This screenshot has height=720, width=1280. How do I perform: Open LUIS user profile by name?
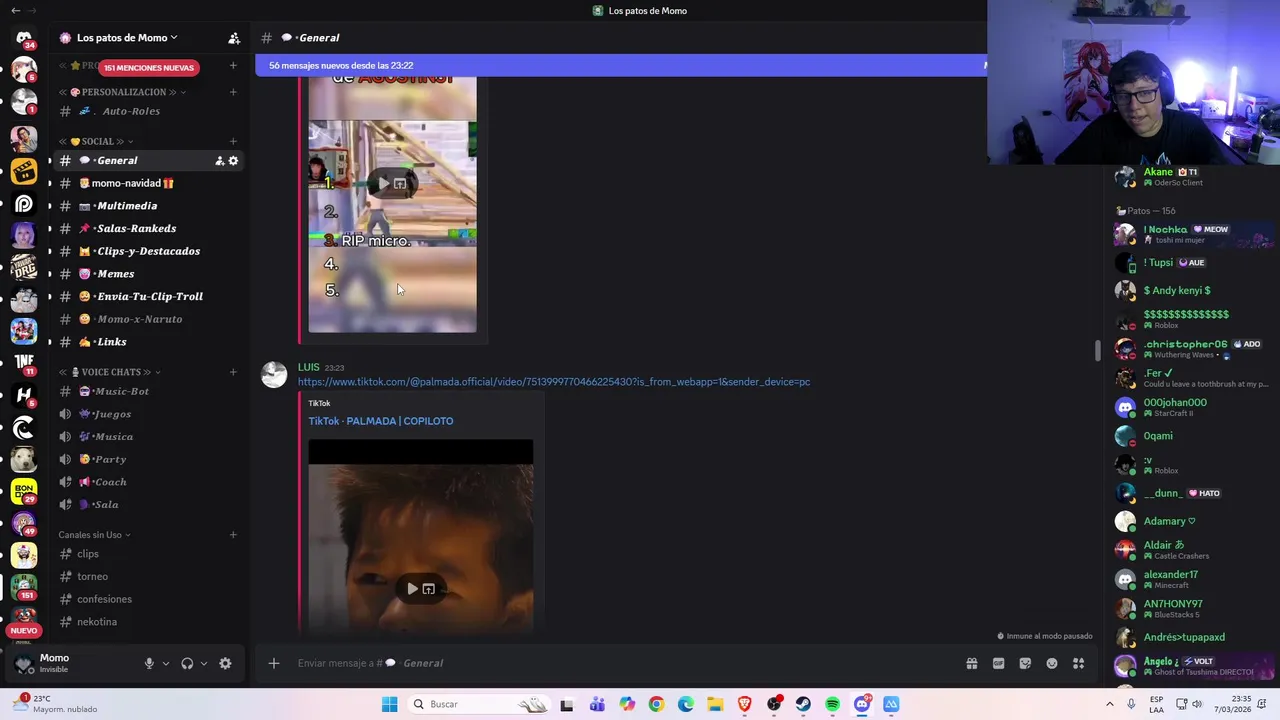pos(308,367)
